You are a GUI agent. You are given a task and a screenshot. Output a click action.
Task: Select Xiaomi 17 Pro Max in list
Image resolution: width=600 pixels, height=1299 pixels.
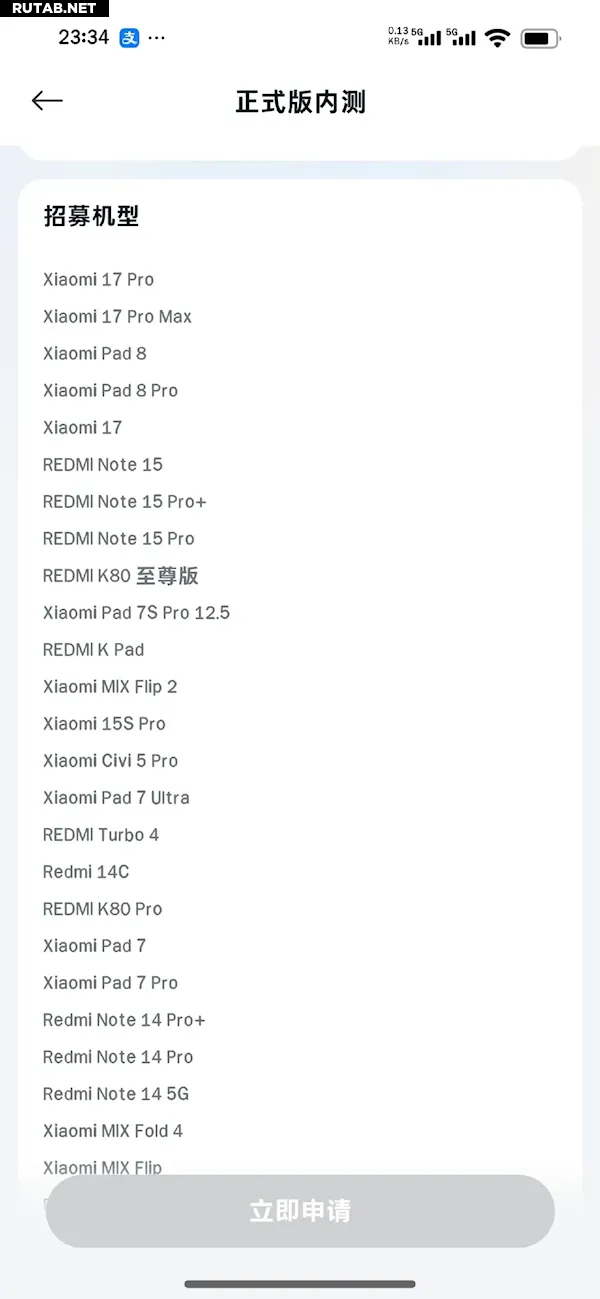(x=117, y=317)
